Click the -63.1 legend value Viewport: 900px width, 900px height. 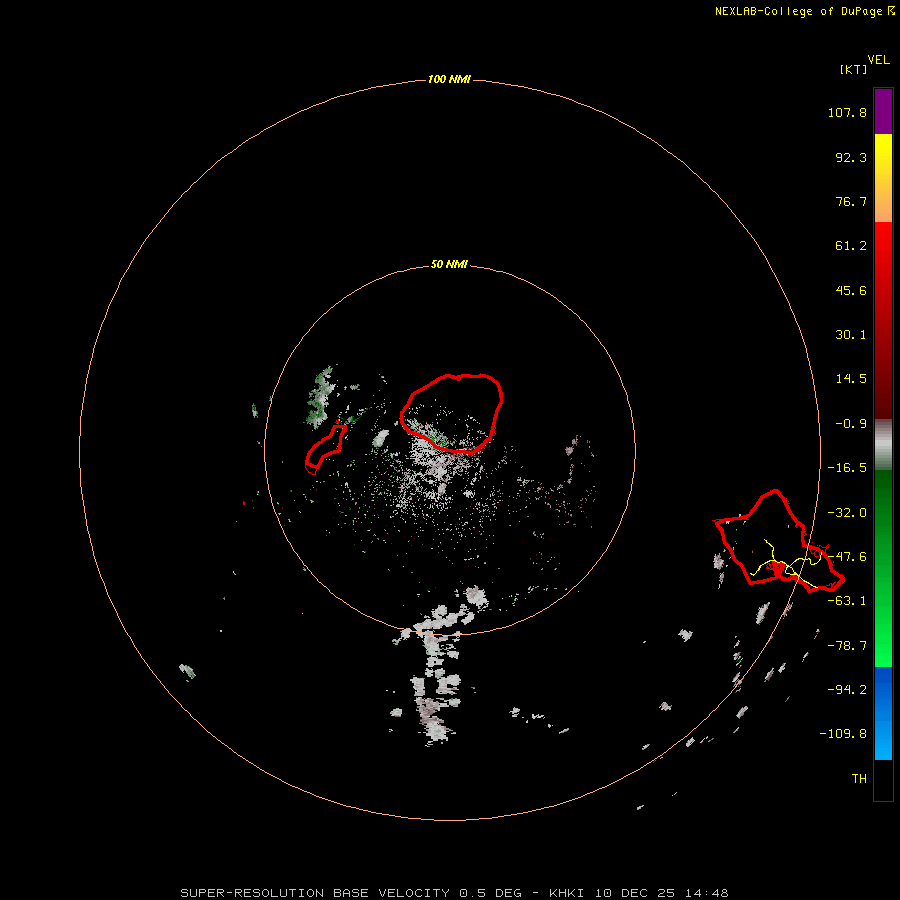click(x=847, y=601)
